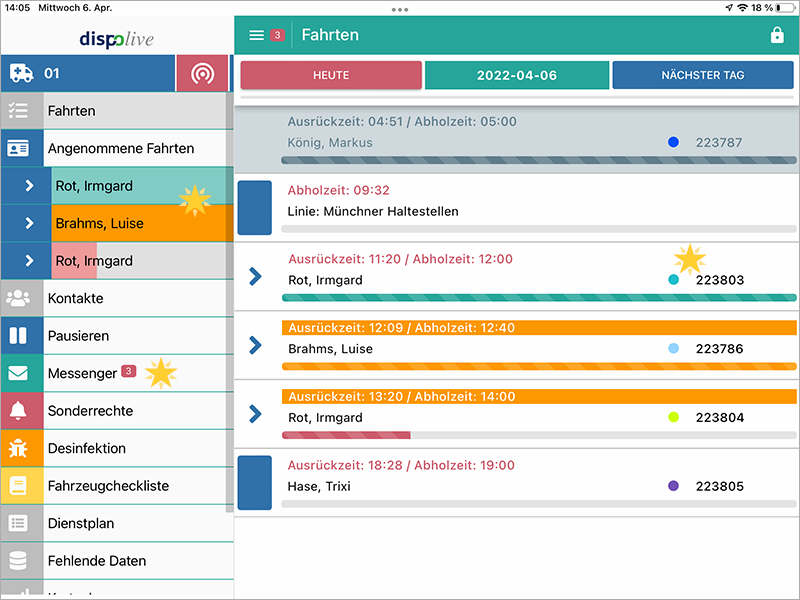This screenshot has width=800, height=600.
Task: Expand trip 223803 chevron arrow
Action: click(x=255, y=276)
